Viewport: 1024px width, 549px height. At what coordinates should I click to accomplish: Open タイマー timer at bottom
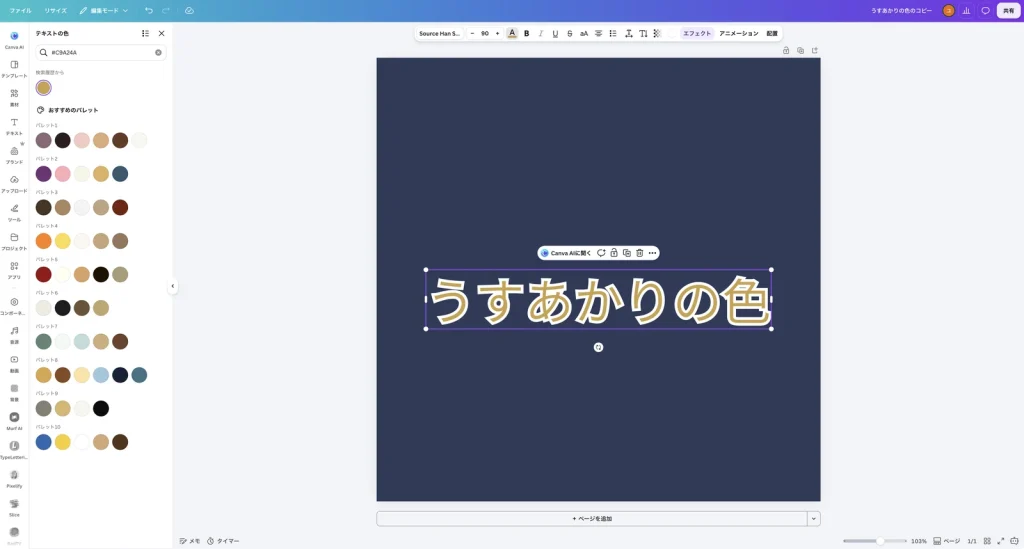pos(223,541)
